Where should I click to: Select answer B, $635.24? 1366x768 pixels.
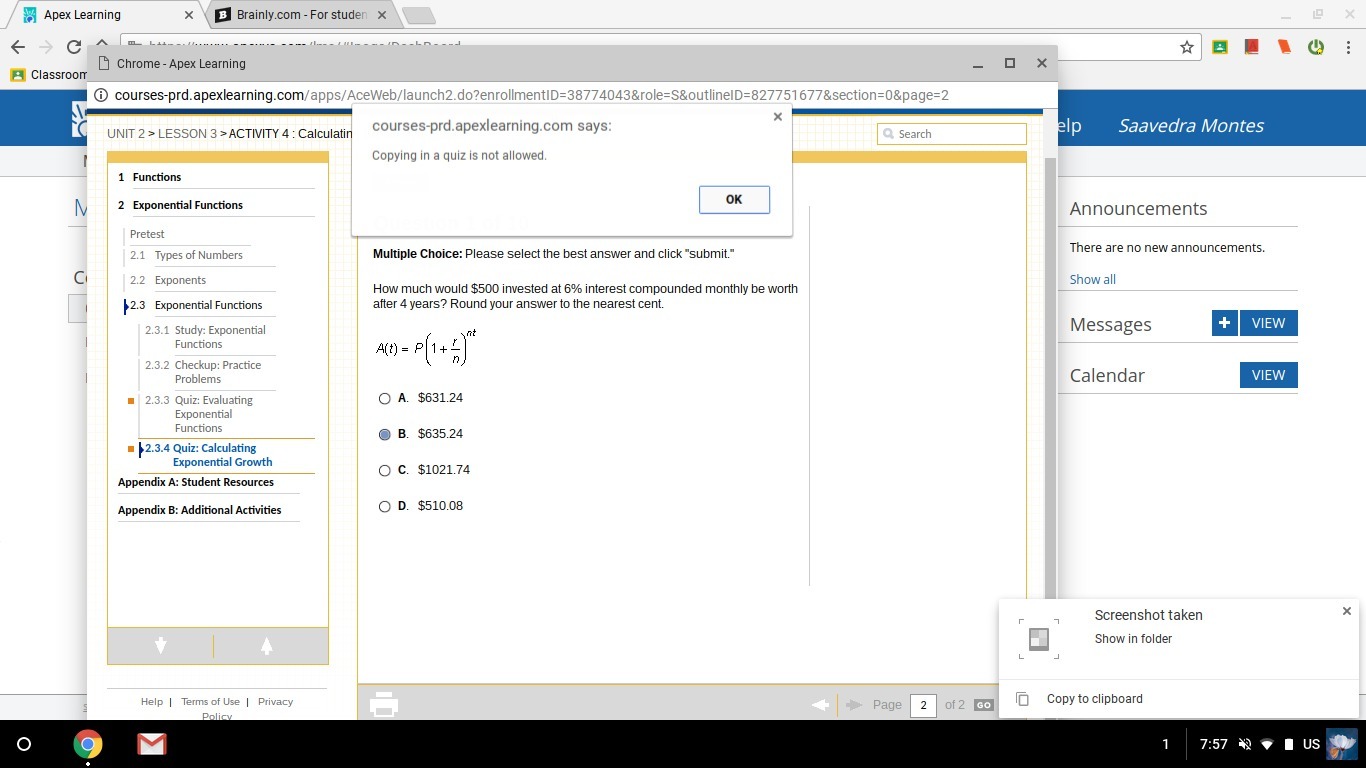(x=385, y=434)
